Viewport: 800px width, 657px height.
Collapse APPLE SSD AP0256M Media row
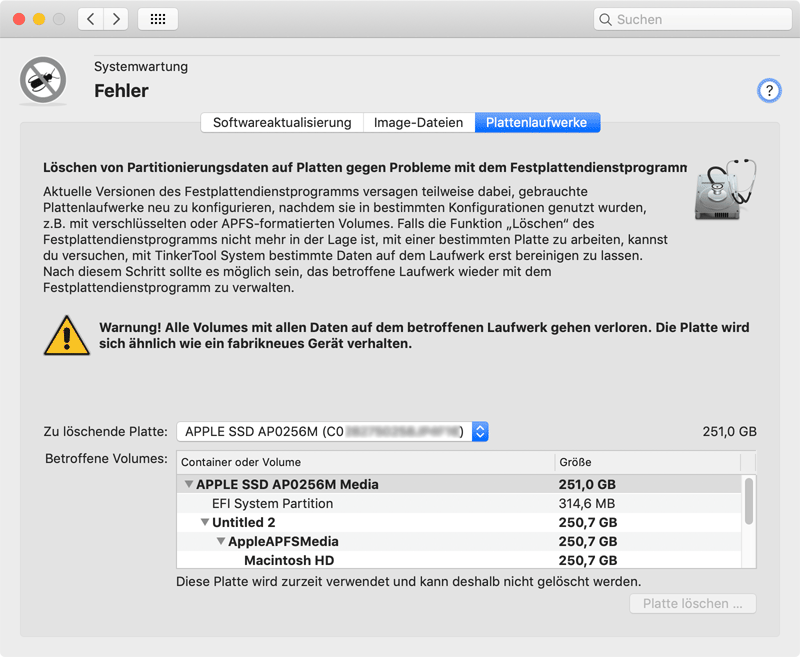pos(189,484)
